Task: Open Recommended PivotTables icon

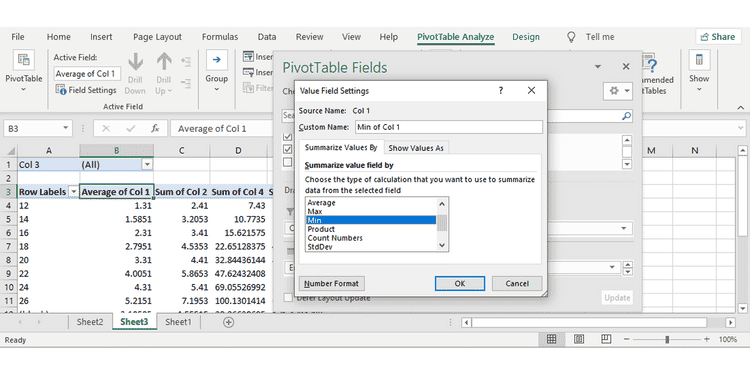Action: tap(651, 64)
